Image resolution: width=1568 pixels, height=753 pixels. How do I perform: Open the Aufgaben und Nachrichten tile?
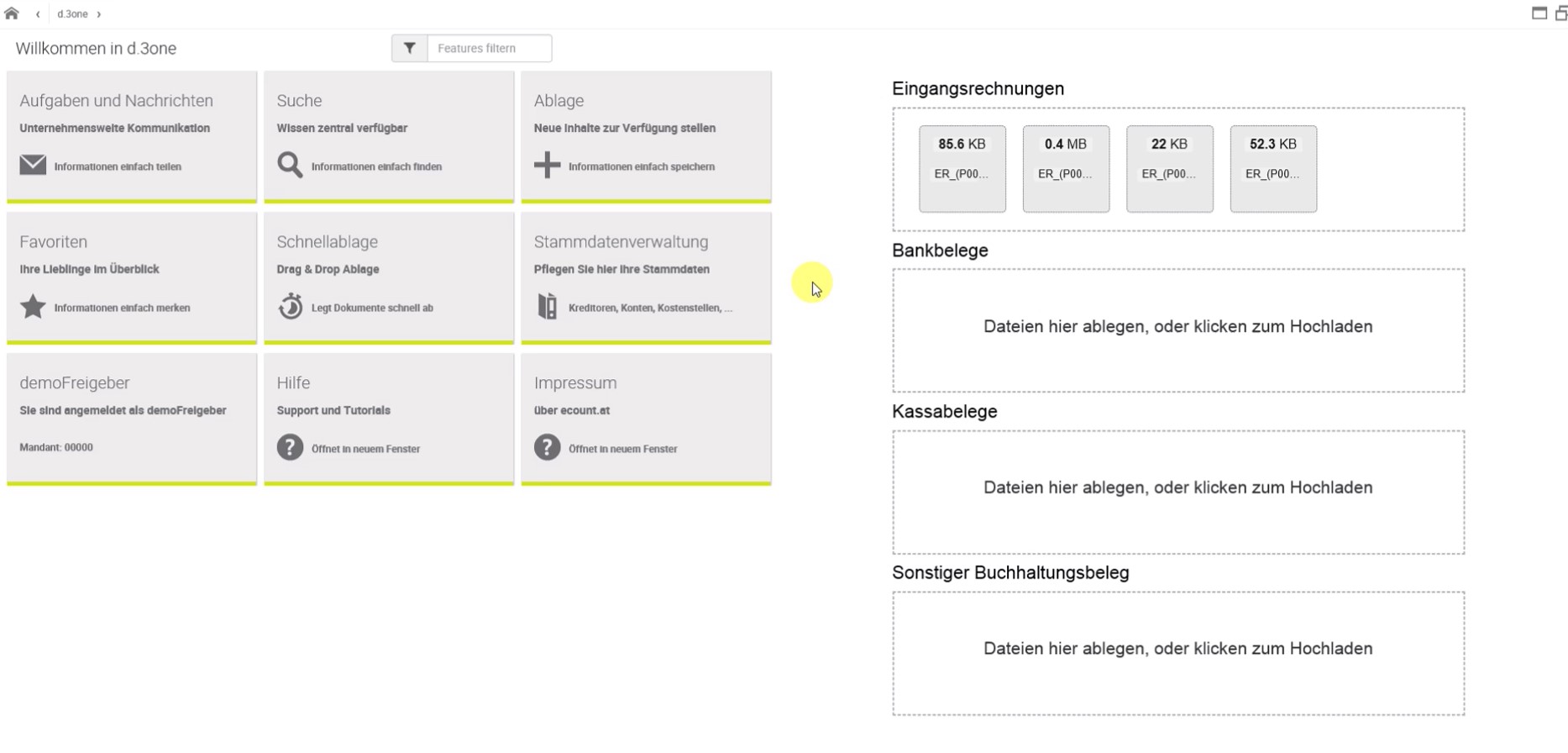pyautogui.click(x=132, y=137)
